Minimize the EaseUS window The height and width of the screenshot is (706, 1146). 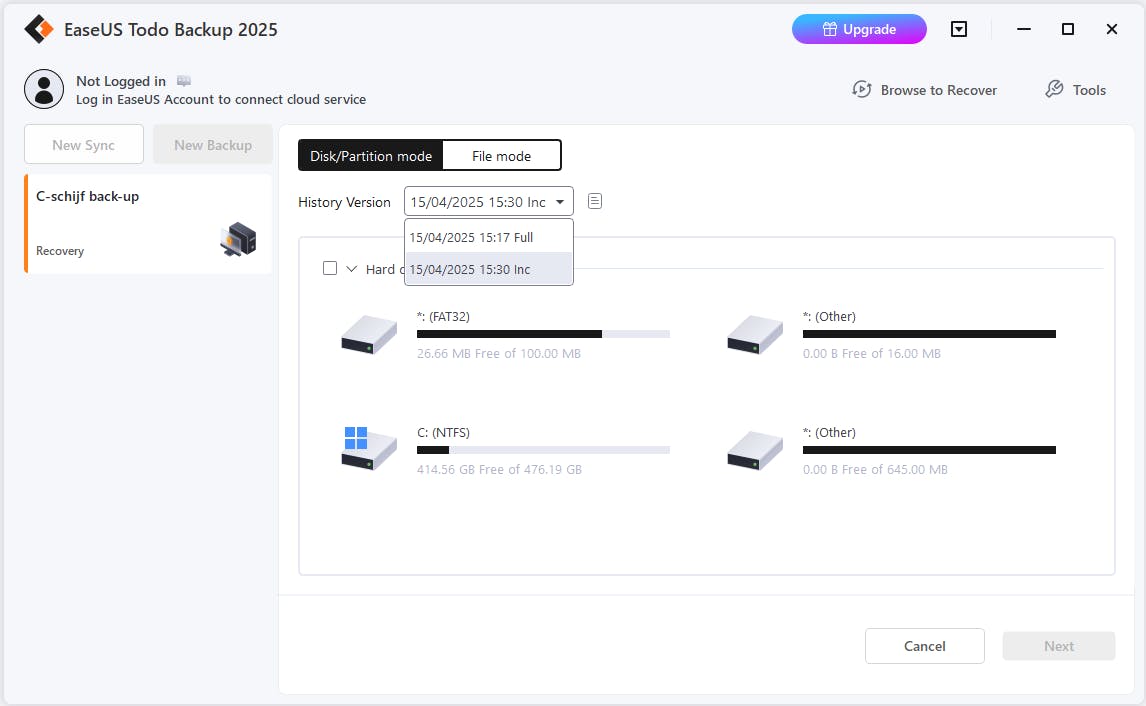click(1024, 29)
